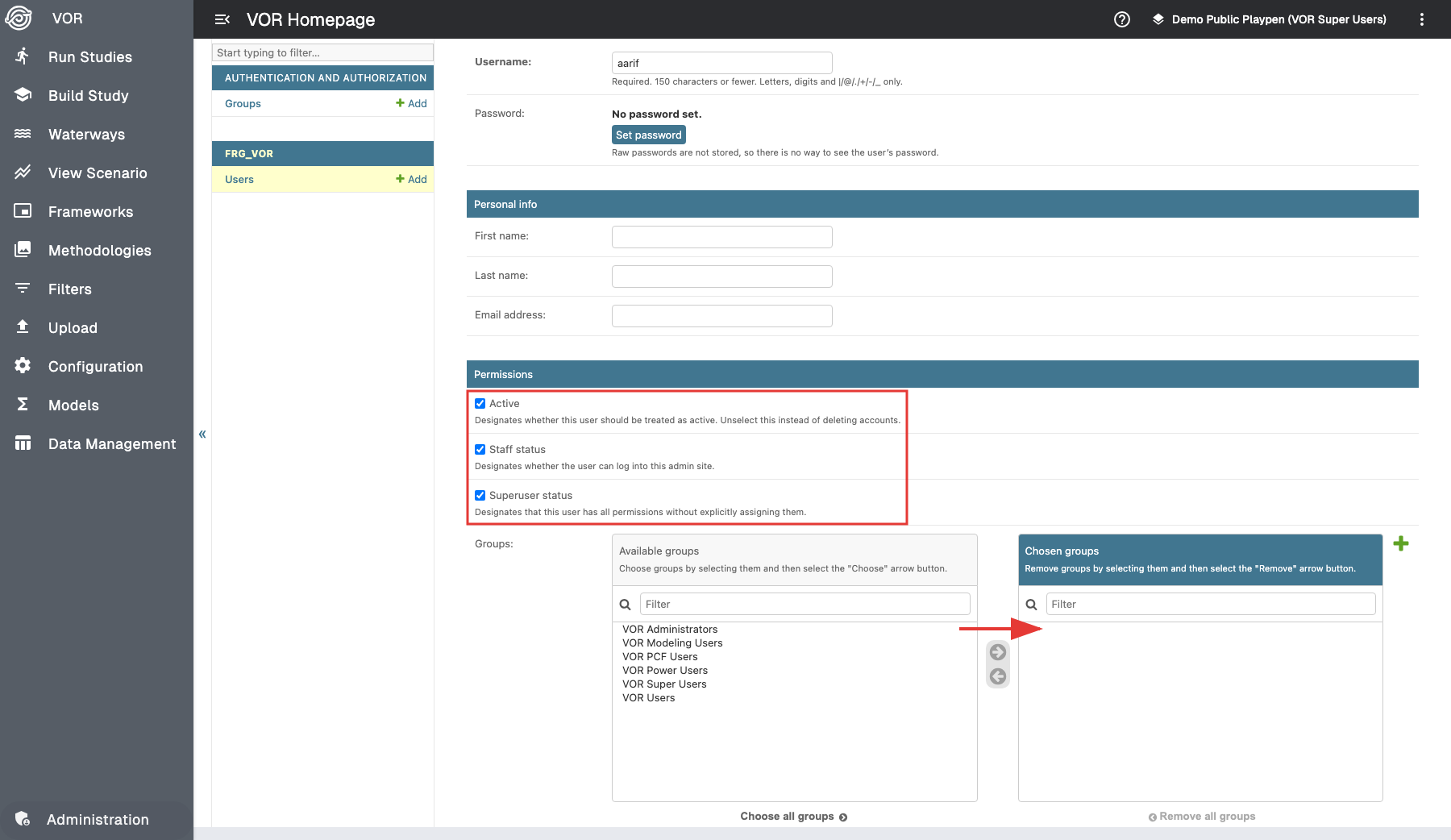The image size is (1451, 840).
Task: Disable the Superuser status checkbox
Action: (480, 496)
